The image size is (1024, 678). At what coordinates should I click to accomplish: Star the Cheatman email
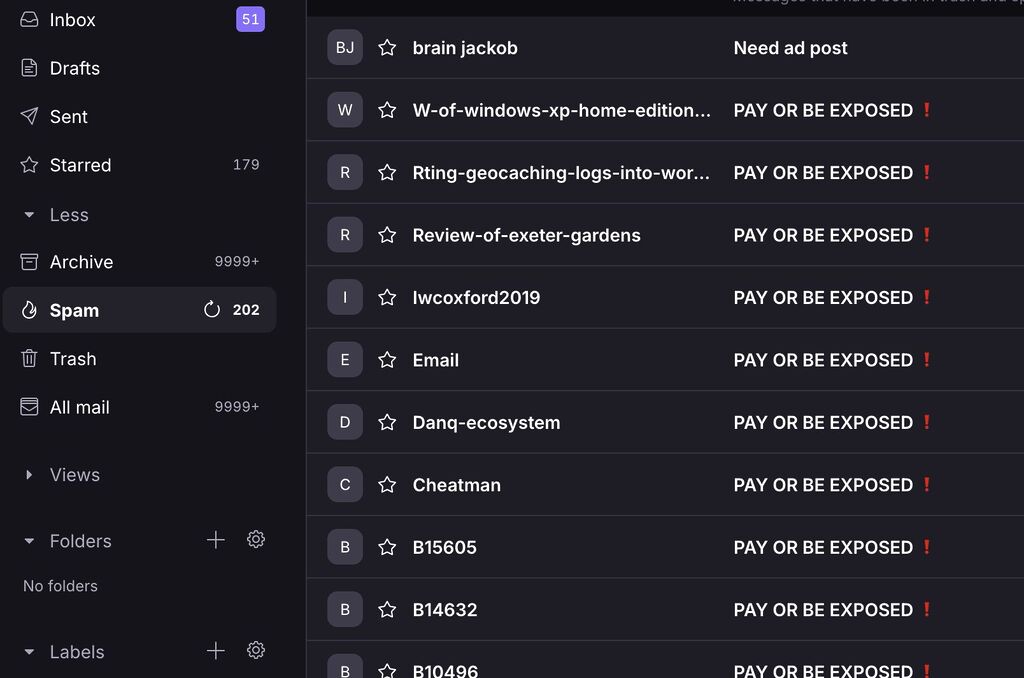[x=387, y=484]
